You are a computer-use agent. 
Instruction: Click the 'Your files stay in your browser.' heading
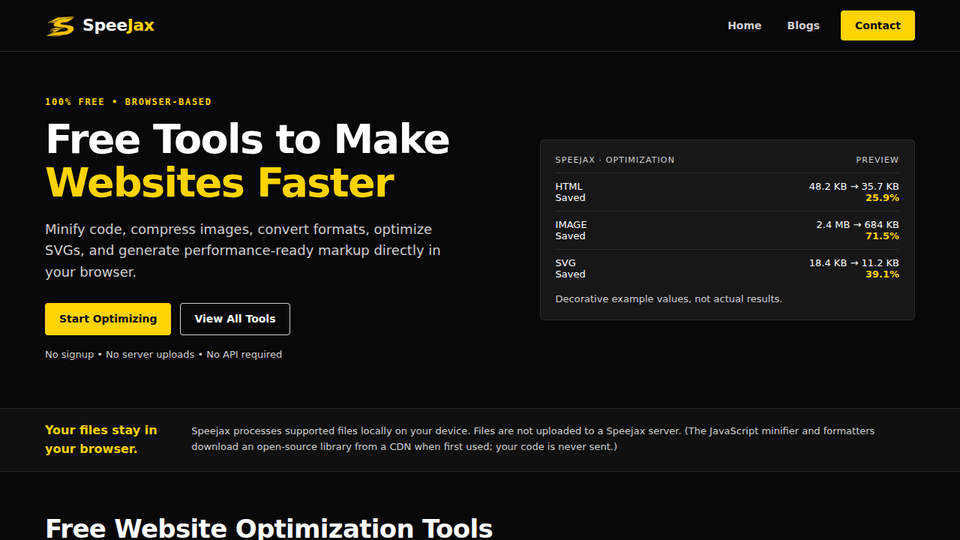click(x=101, y=439)
